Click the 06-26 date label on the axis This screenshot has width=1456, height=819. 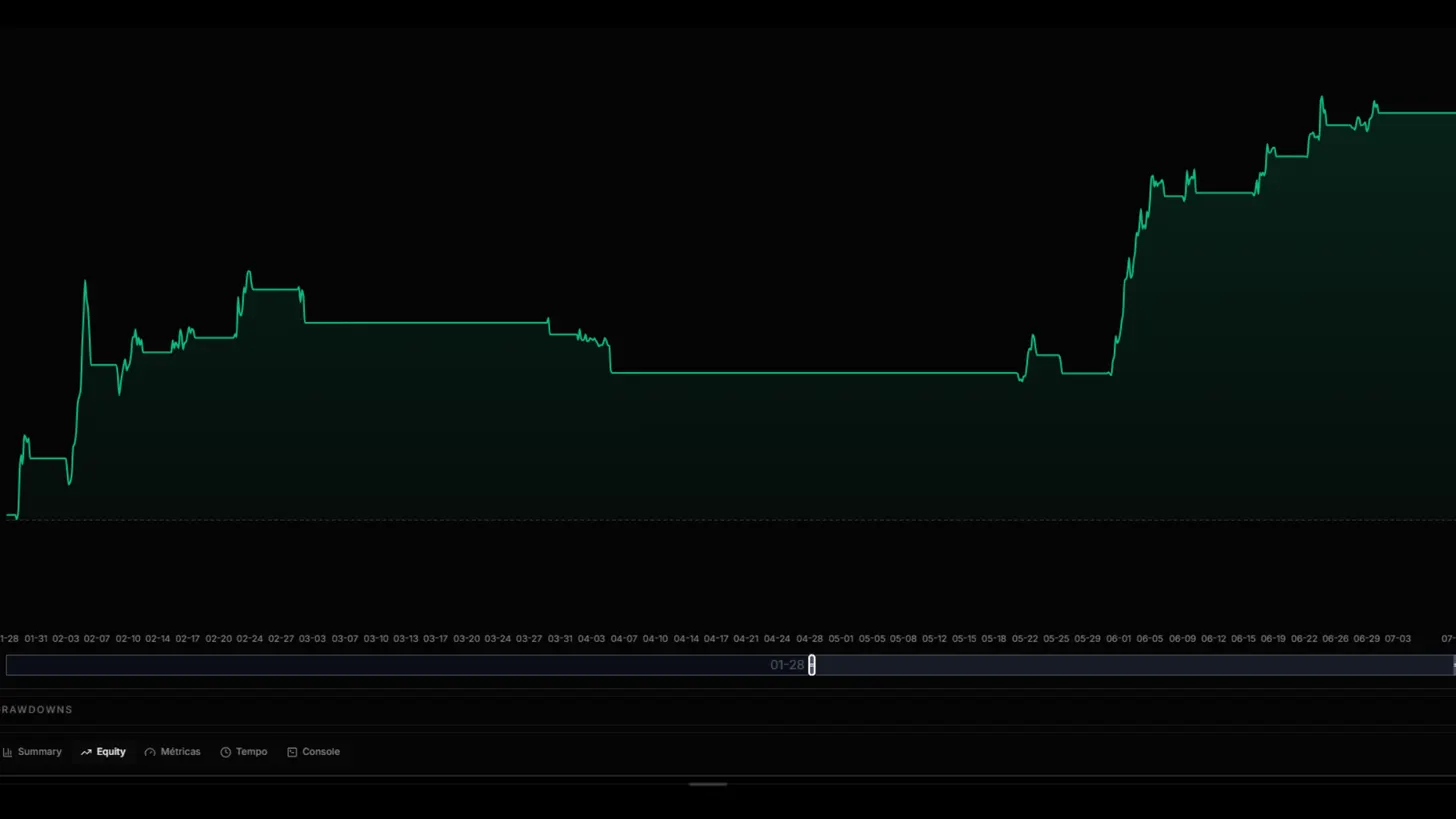1336,639
